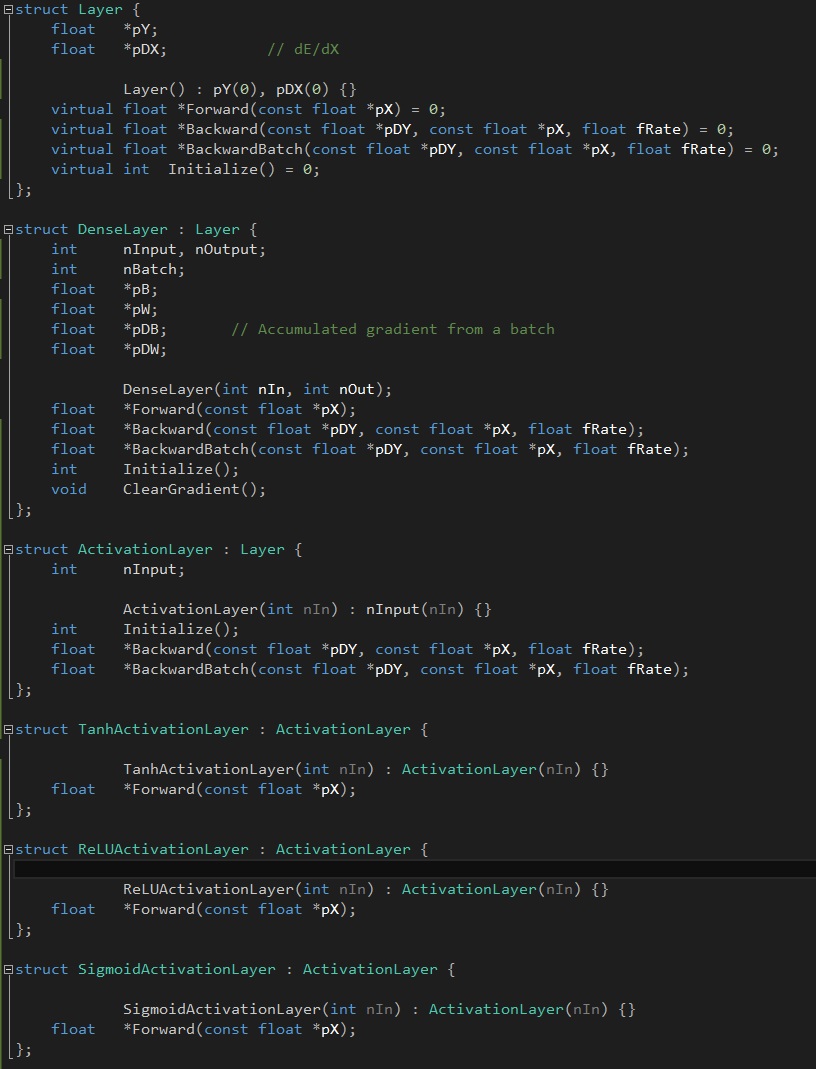Click the 'ReLUActivationLayer(int nIn)' constructor line
Image resolution: width=816 pixels, height=1069 pixels.
(365, 889)
